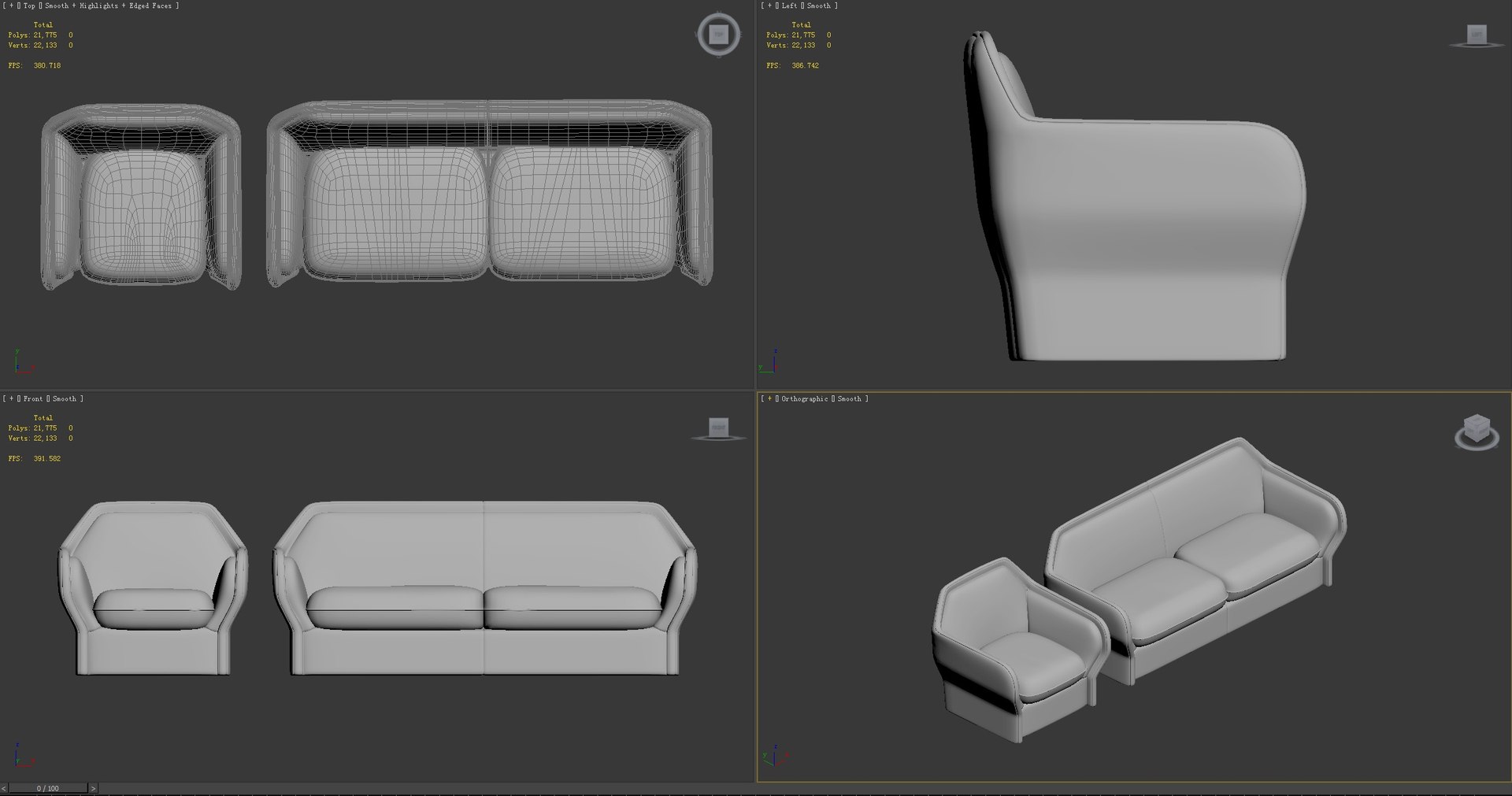Select the armchair in the Top viewport
This screenshot has height=796, width=1512.
(x=141, y=197)
